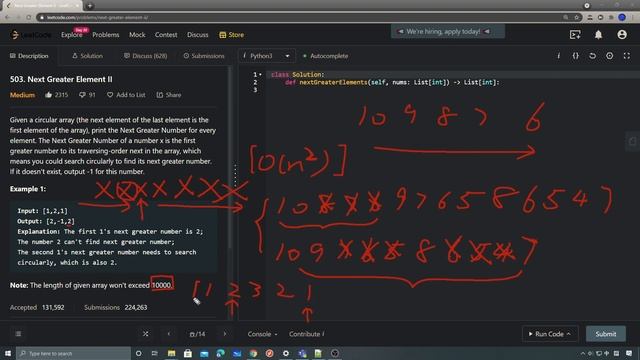
Task: Click Add to List
Action: [x=126, y=95]
